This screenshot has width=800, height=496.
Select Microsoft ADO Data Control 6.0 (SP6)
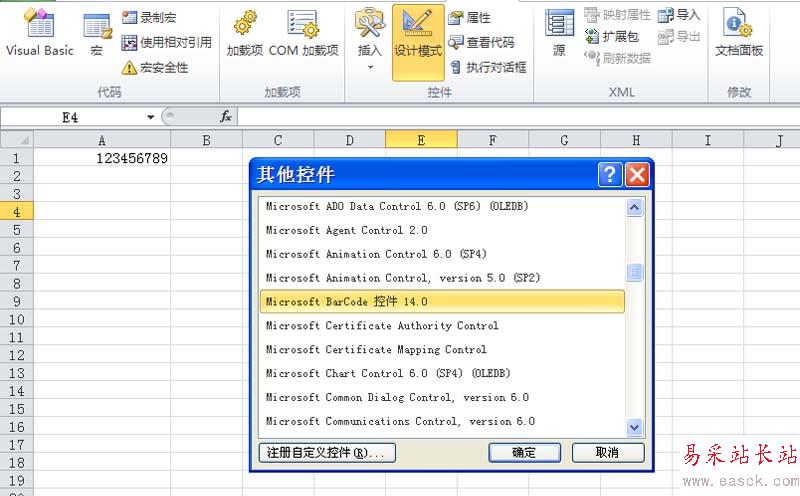442,206
